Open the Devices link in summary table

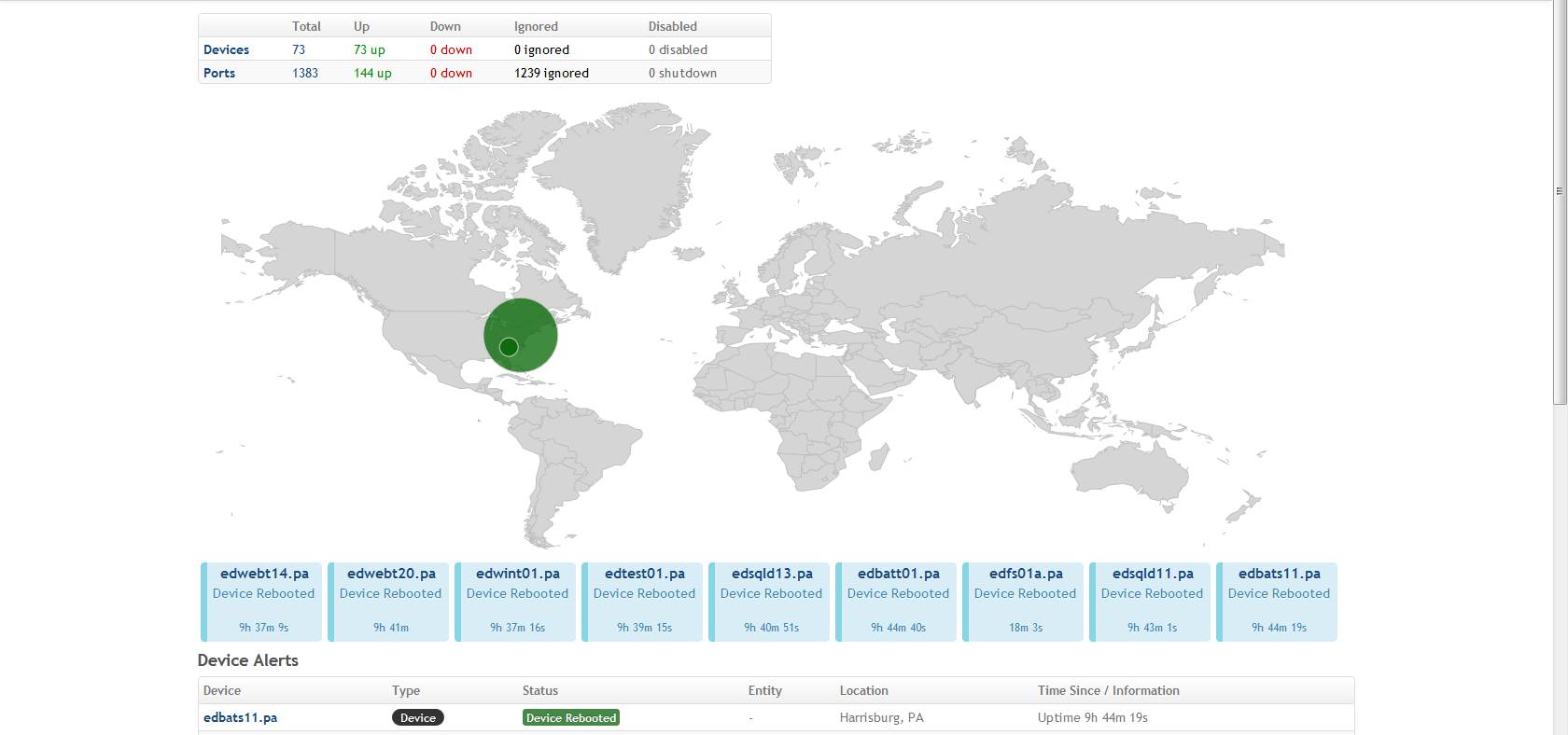click(226, 49)
